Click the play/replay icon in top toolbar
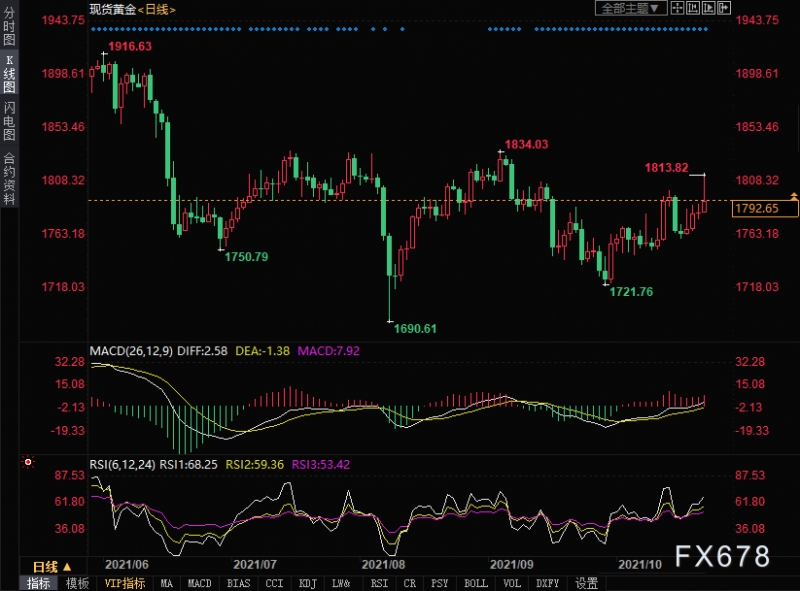The image size is (800, 591). coord(709,8)
